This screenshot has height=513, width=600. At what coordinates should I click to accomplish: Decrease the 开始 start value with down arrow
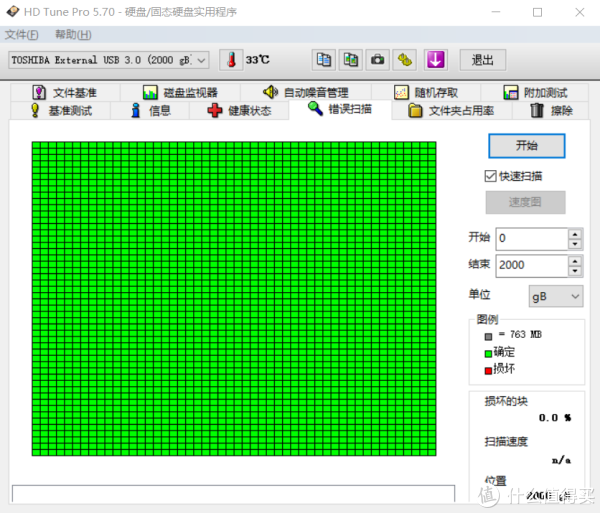(x=575, y=244)
